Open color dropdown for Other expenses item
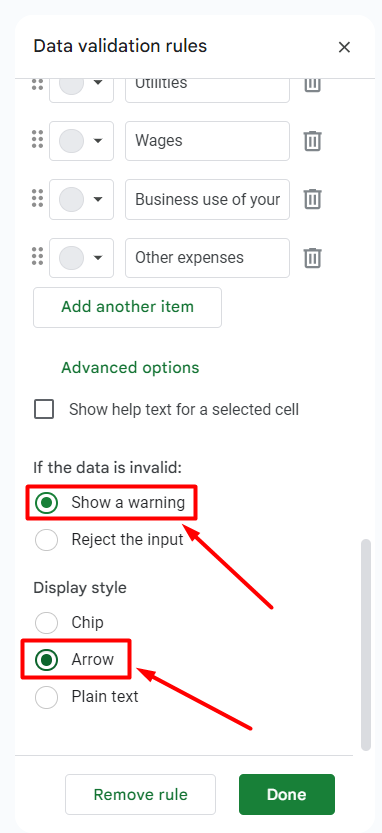382x833 pixels. (81, 258)
